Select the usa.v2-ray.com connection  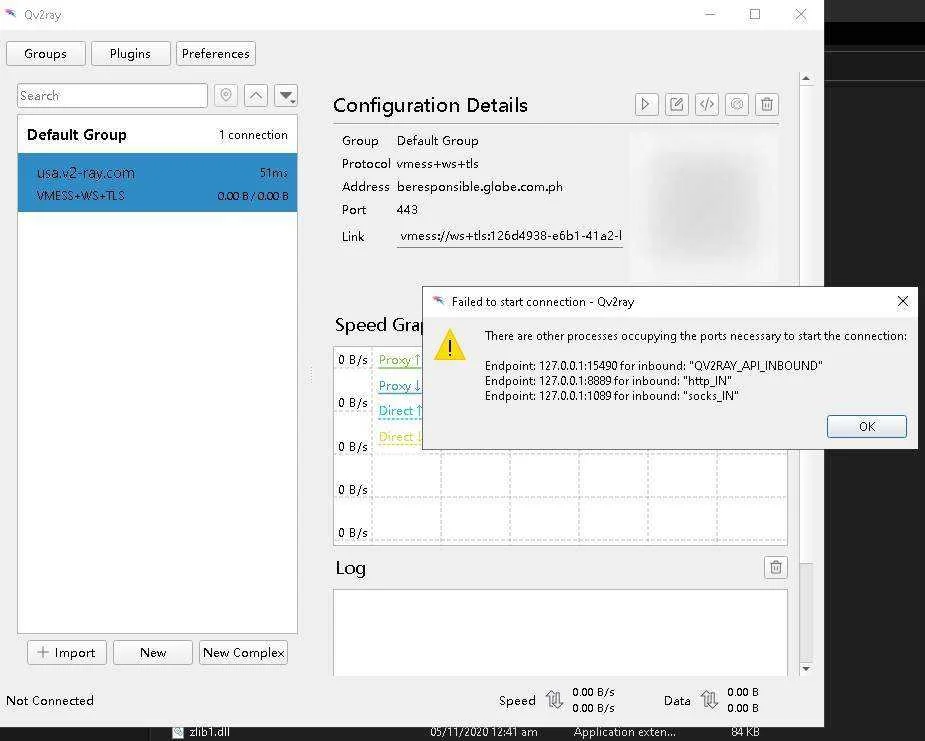tap(157, 182)
